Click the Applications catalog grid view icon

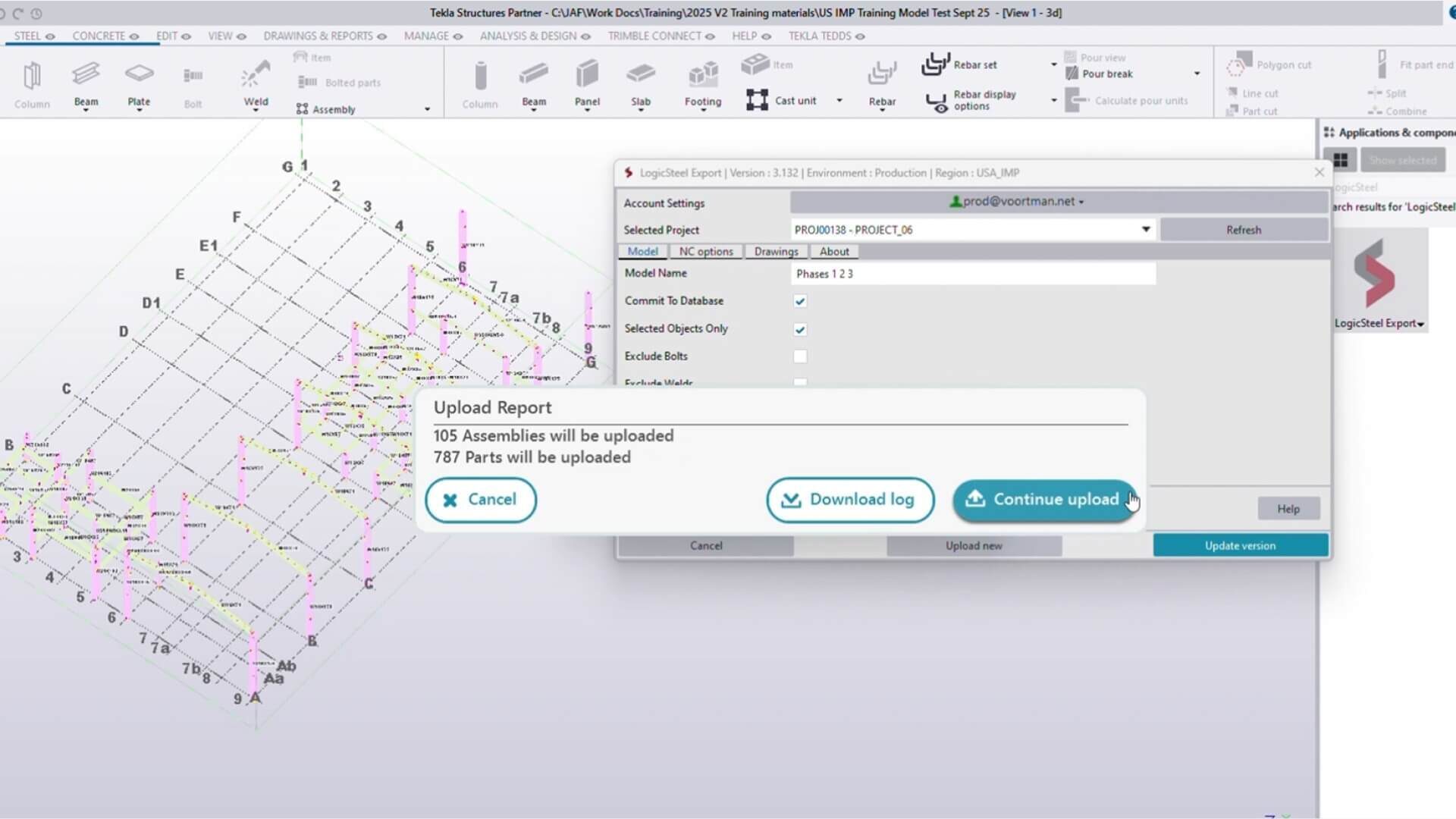[1341, 160]
